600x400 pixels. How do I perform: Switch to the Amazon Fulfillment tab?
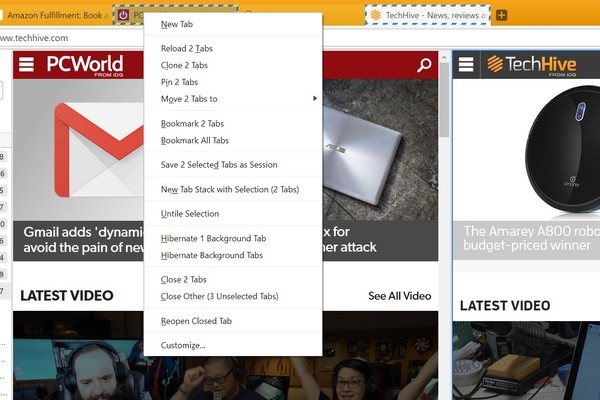(x=55, y=15)
